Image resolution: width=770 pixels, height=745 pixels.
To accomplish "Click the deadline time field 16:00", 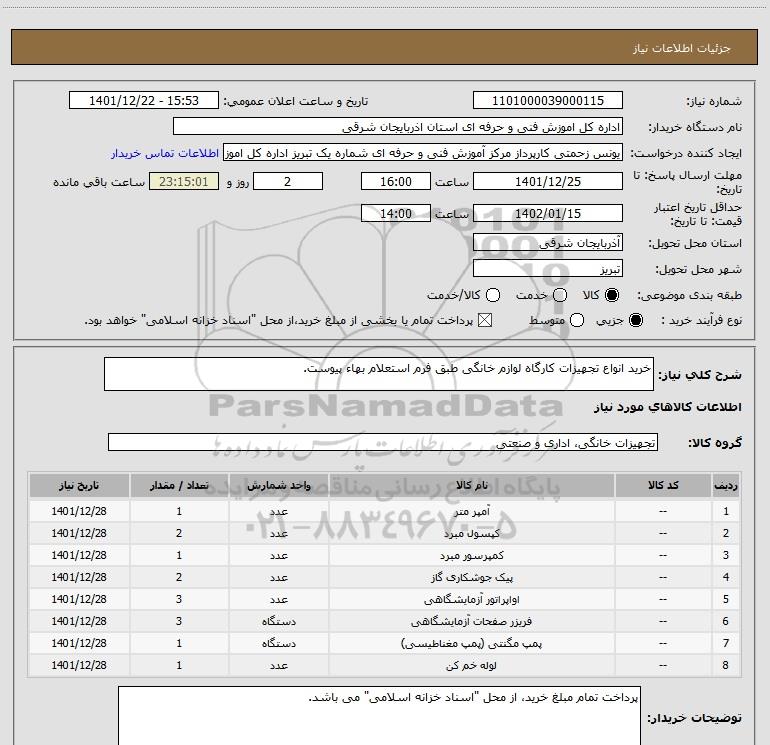I will pos(396,182).
